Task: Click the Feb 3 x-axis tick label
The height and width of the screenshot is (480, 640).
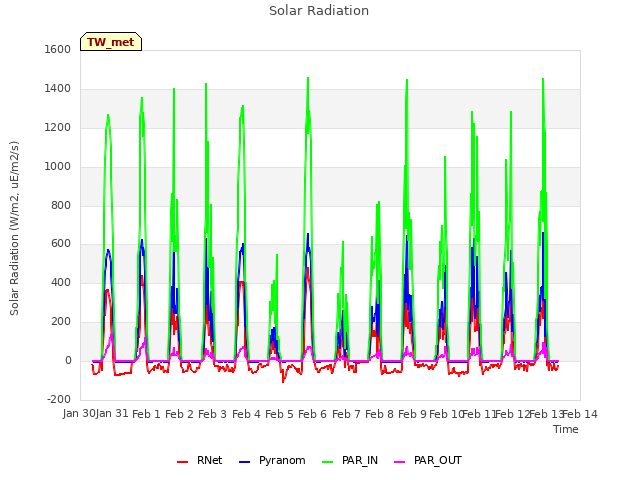Action: tap(213, 414)
